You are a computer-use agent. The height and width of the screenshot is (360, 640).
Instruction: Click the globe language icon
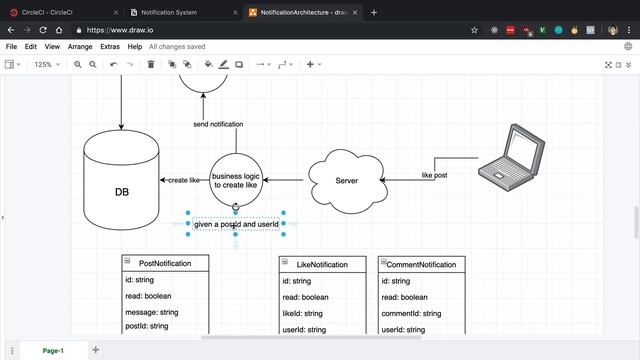pos(628,47)
